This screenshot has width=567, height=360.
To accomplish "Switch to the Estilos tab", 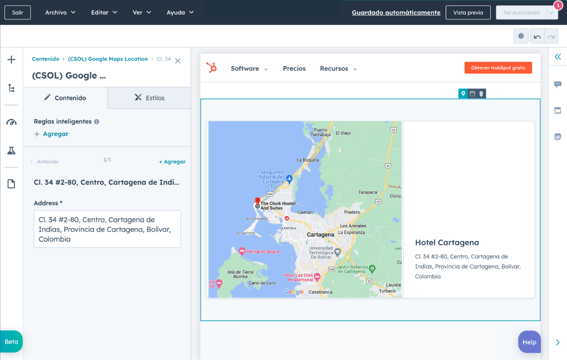I will 149,98.
